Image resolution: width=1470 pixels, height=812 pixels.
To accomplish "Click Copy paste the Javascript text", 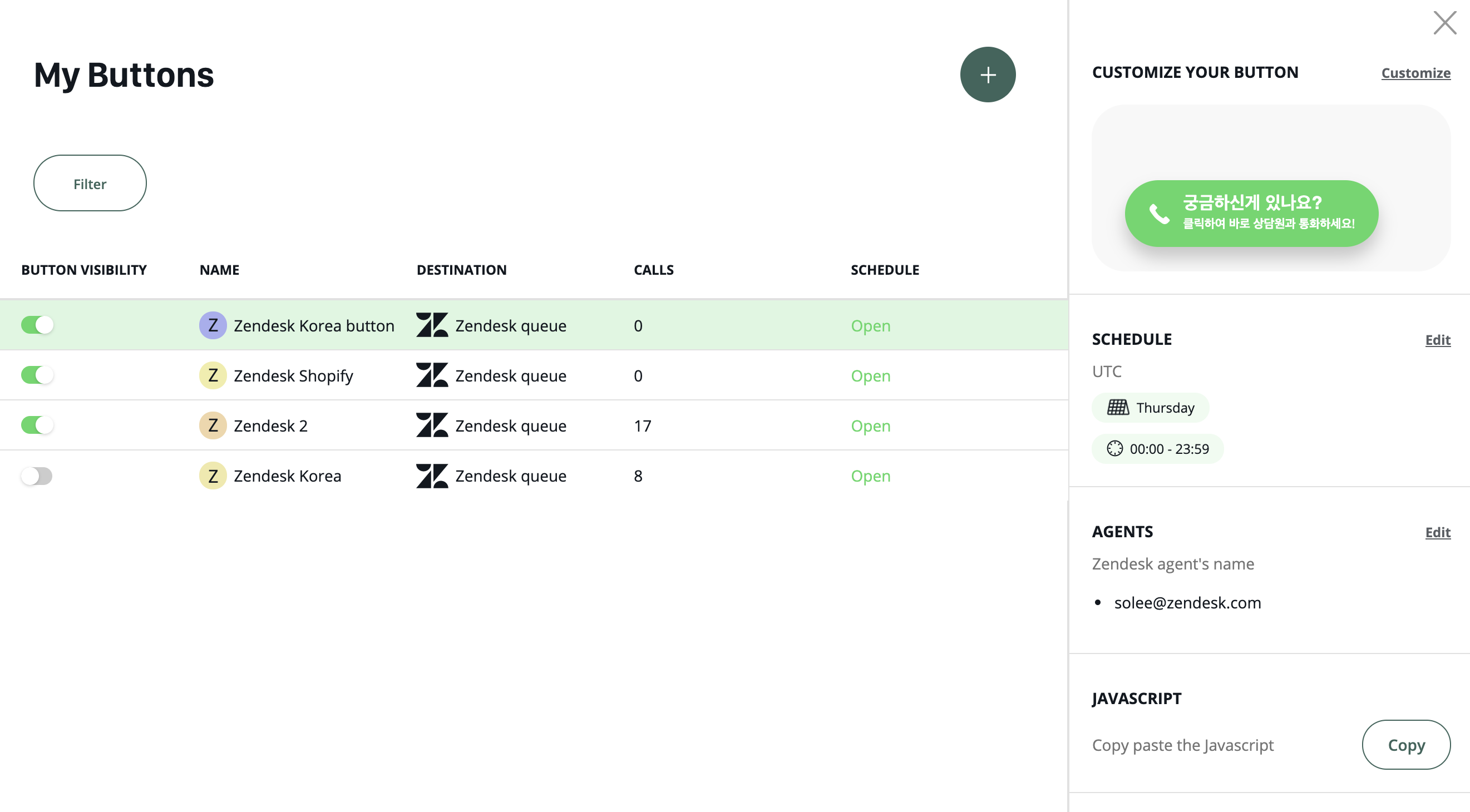I will pos(1182,745).
